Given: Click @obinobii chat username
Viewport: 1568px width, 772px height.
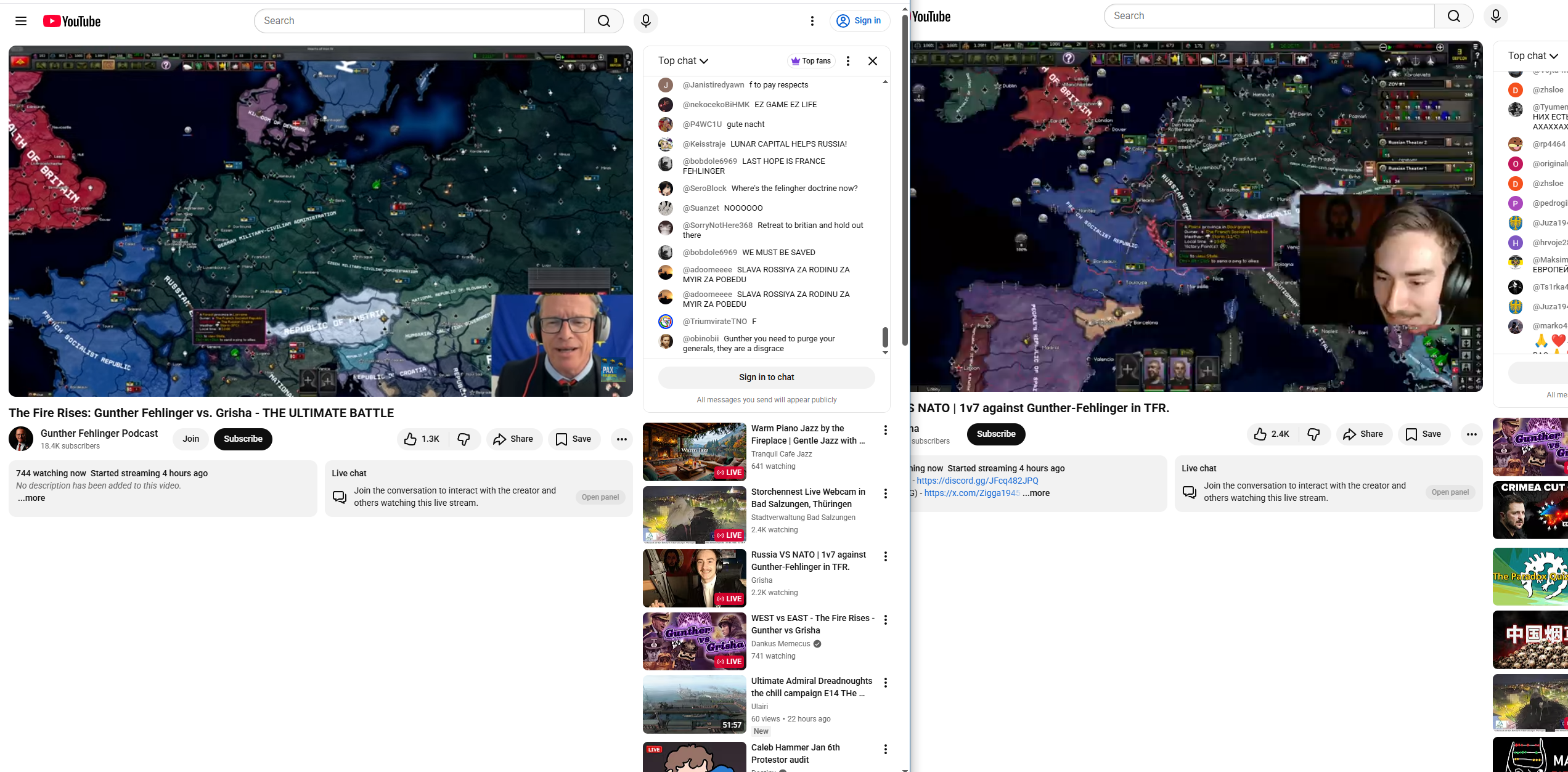Looking at the screenshot, I should click(701, 338).
